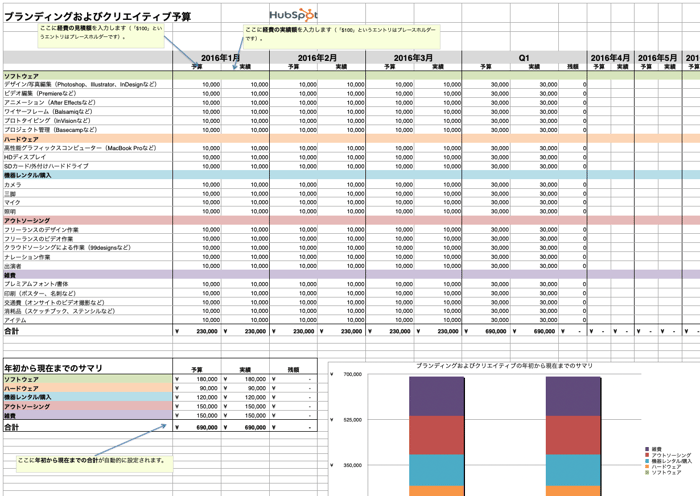This screenshot has height=496, width=700.
Task: Select the ワイヤーフレーム (Balsamiqなど) row label
Action: 48,112
